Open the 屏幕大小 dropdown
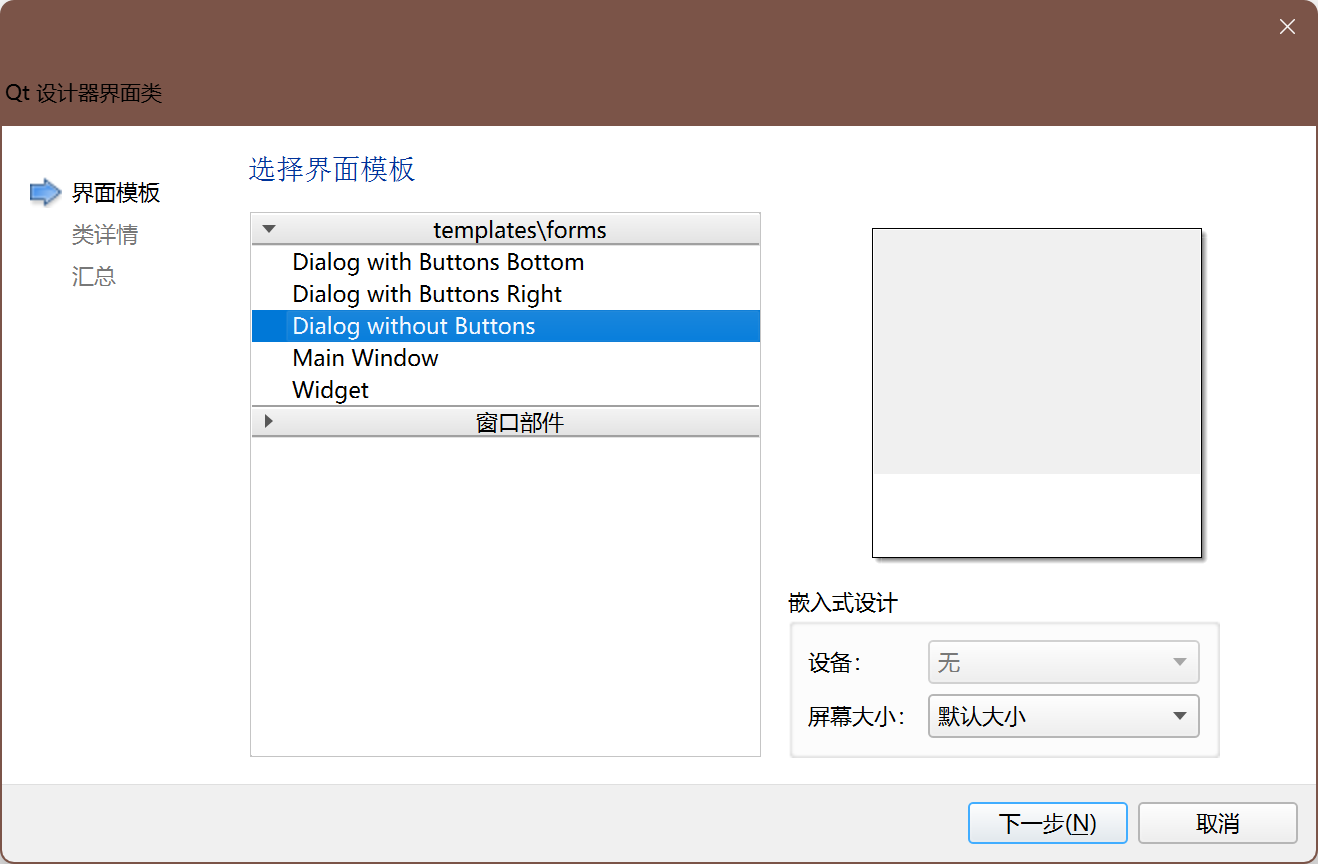 tap(1064, 716)
